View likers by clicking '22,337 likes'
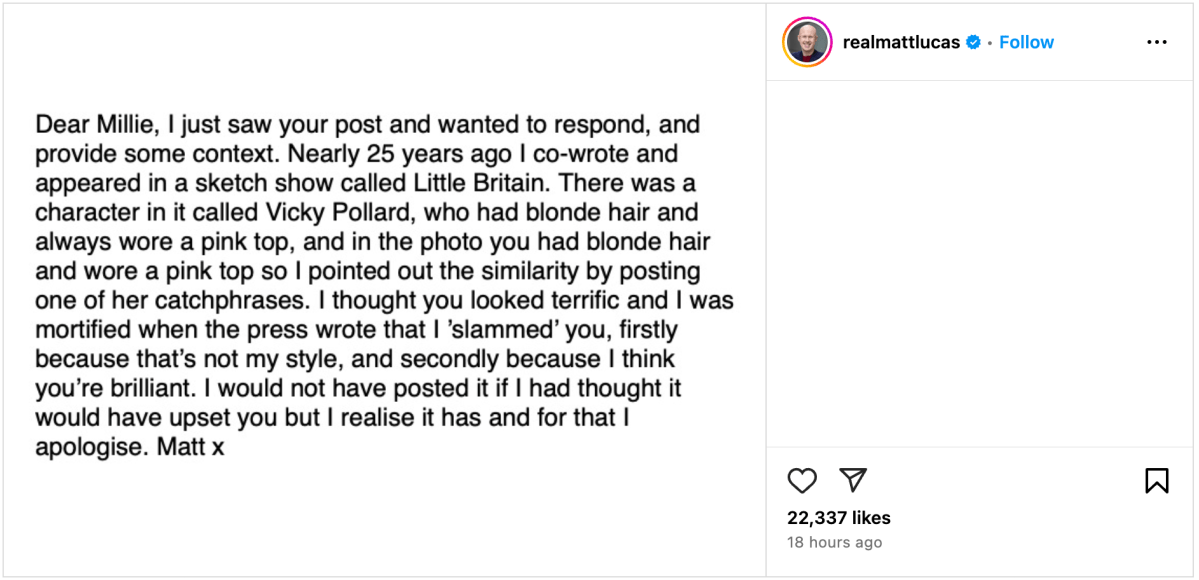This screenshot has width=1199, height=580. [837, 518]
